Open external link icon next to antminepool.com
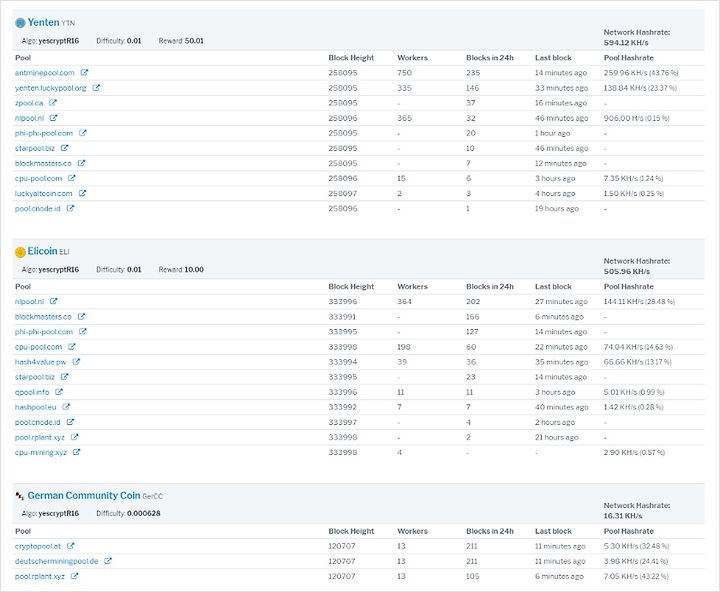The image size is (720, 592). pyautogui.click(x=84, y=73)
